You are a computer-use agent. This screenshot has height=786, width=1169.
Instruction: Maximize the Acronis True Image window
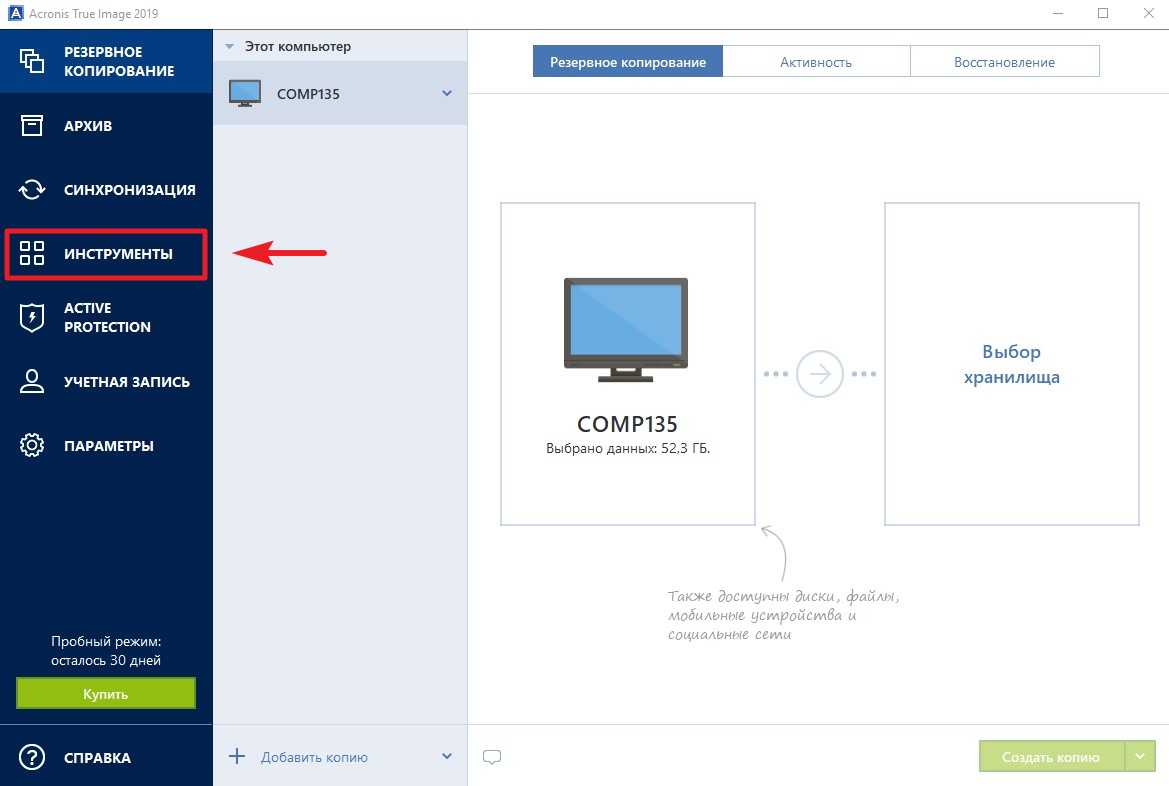[1103, 13]
